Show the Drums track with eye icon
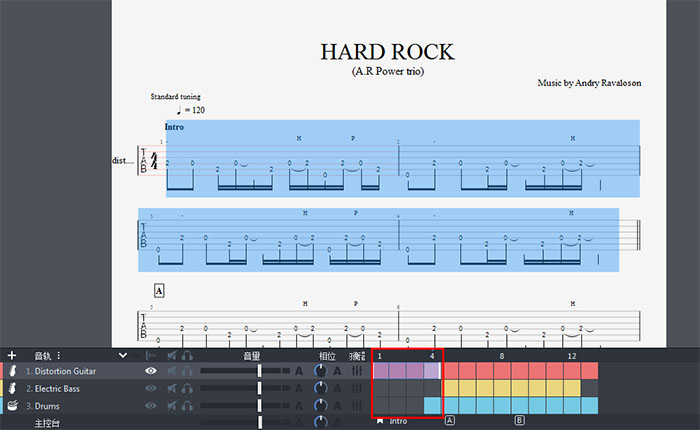The height and width of the screenshot is (430, 700). coord(151,405)
